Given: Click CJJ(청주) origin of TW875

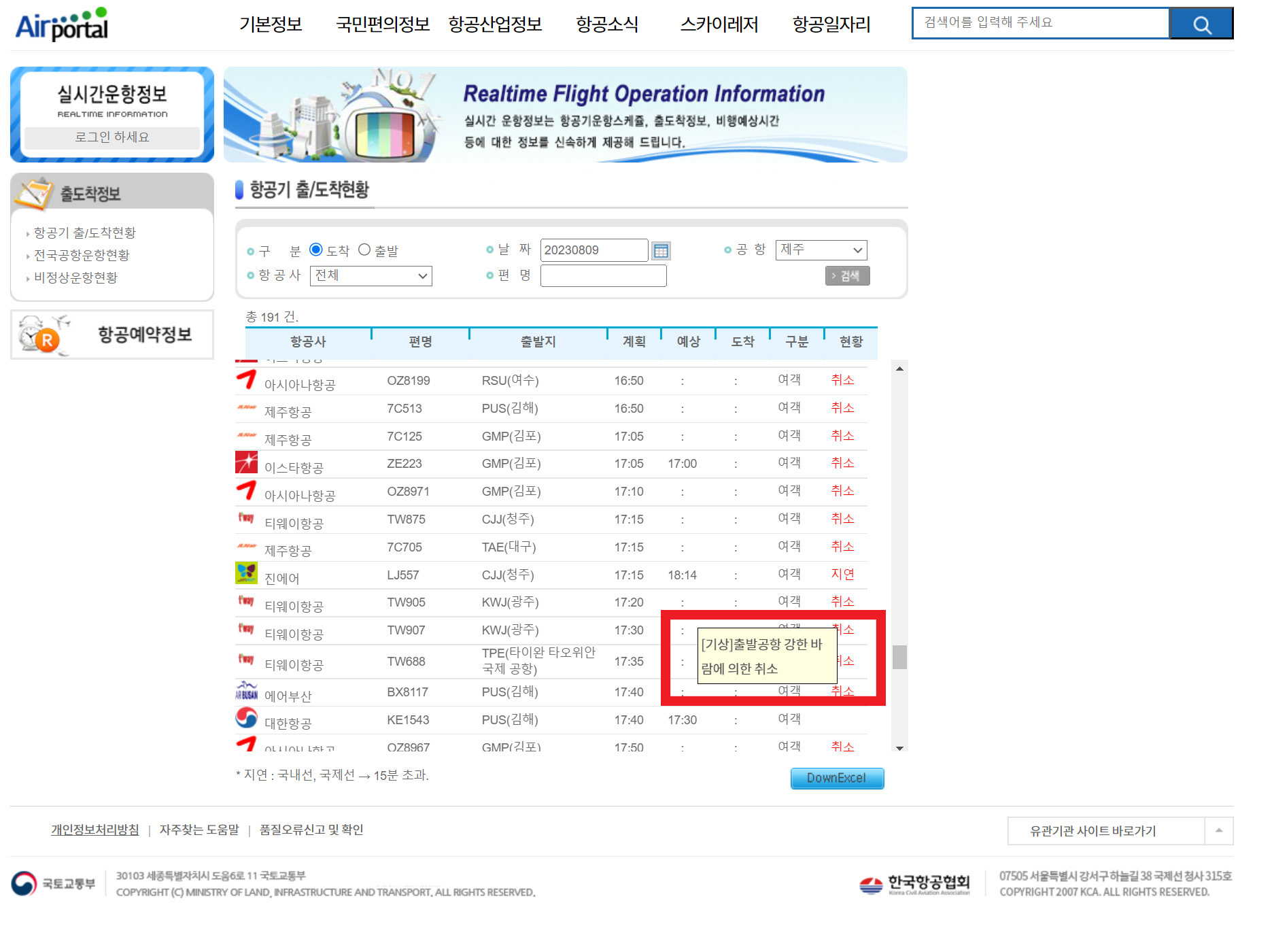Looking at the screenshot, I should 508,519.
